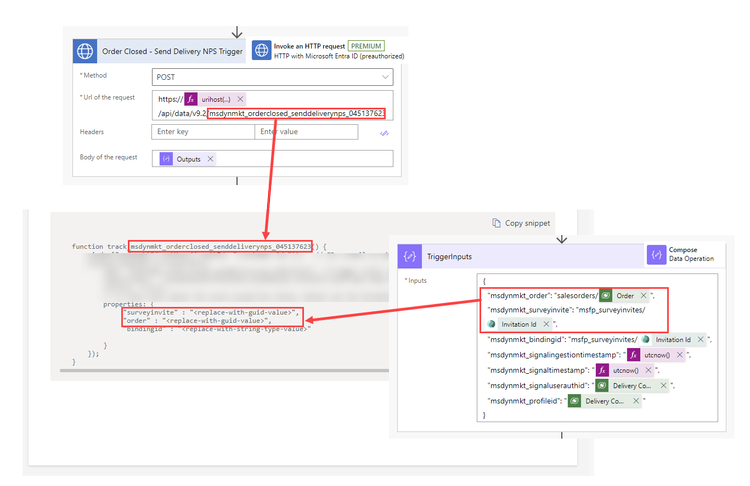Image resolution: width=750 pixels, height=486 pixels.
Task: Click Copy snippet button
Action: [x=521, y=223]
